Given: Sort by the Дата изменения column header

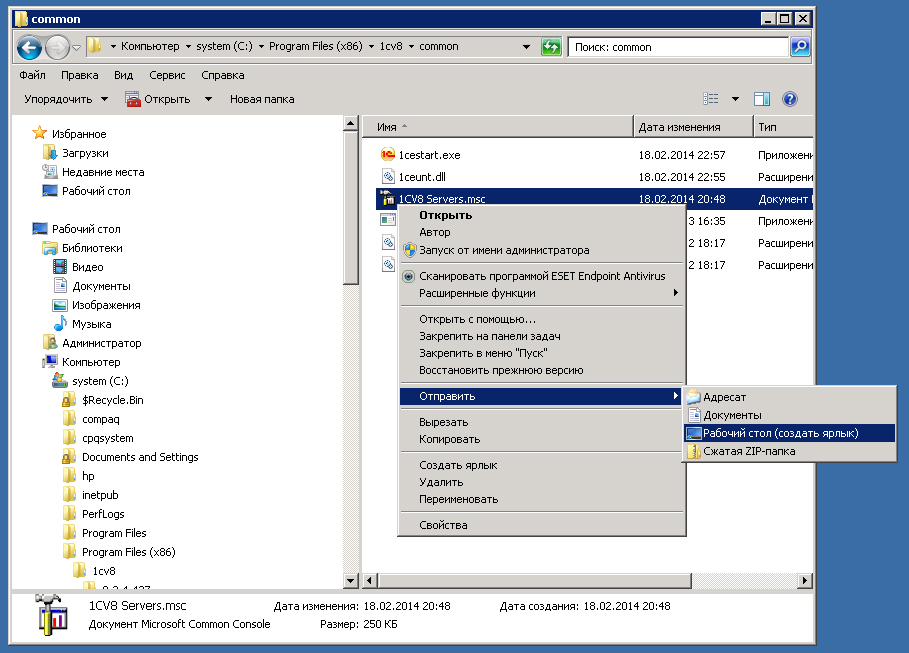Looking at the screenshot, I should (693, 127).
